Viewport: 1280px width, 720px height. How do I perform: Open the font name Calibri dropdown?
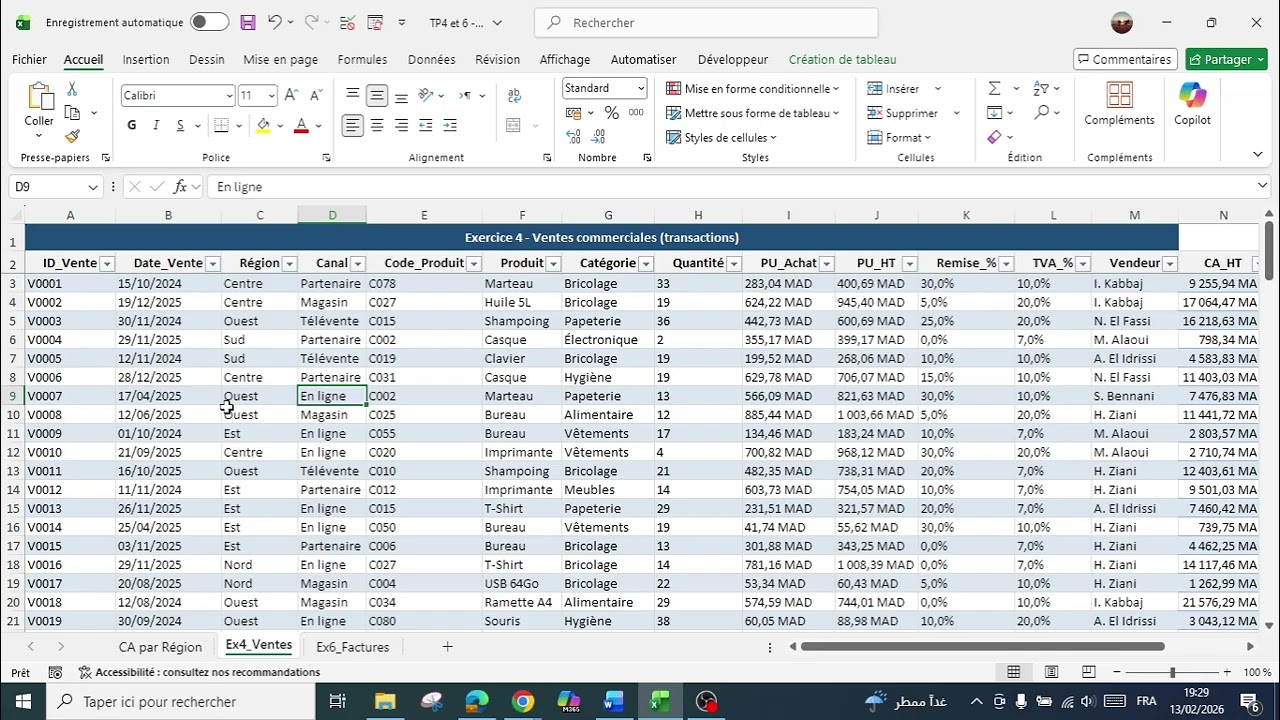(x=229, y=96)
